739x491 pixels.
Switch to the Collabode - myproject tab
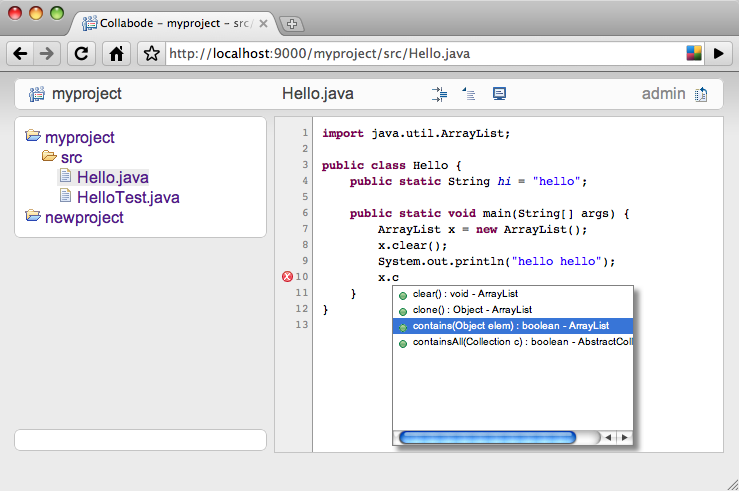click(x=175, y=22)
